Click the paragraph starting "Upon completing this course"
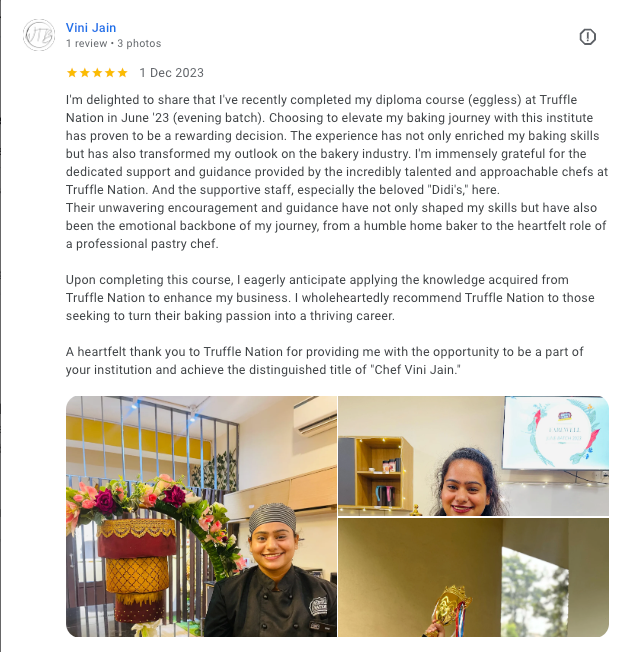This screenshot has width=618, height=652. click(330, 298)
